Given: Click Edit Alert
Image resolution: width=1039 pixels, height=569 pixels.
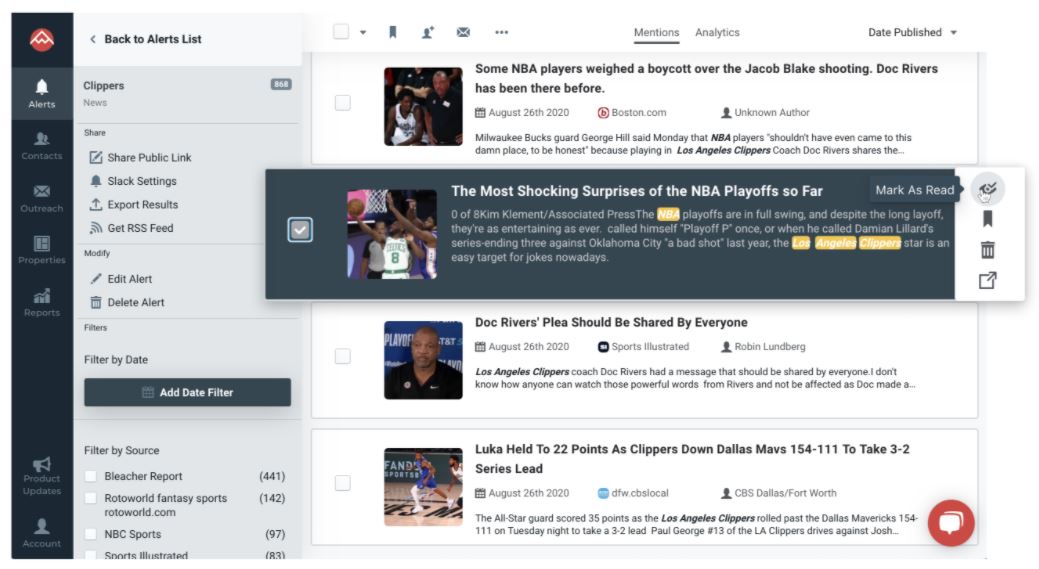Looking at the screenshot, I should coord(121,279).
